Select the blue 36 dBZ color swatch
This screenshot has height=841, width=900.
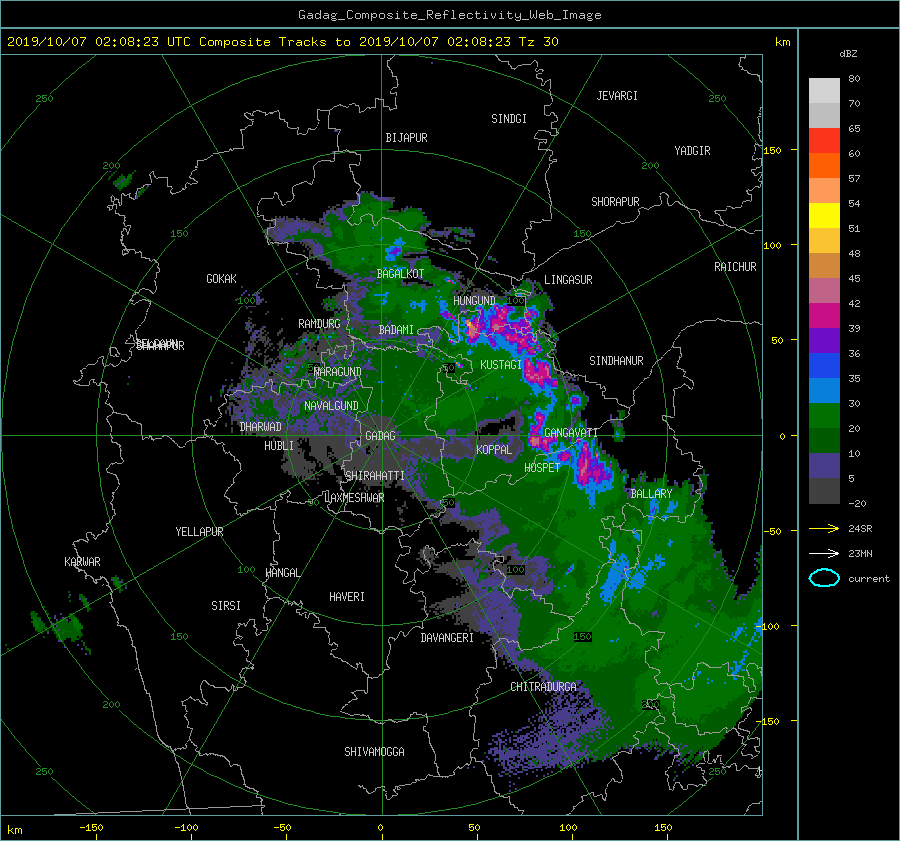pyautogui.click(x=824, y=365)
